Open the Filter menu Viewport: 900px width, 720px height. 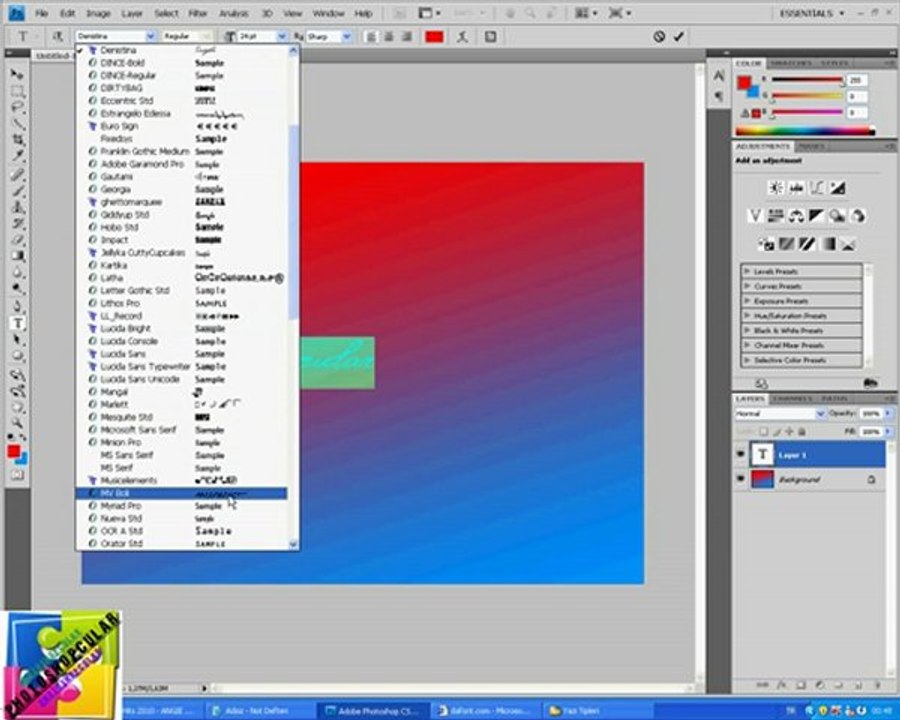[198, 13]
